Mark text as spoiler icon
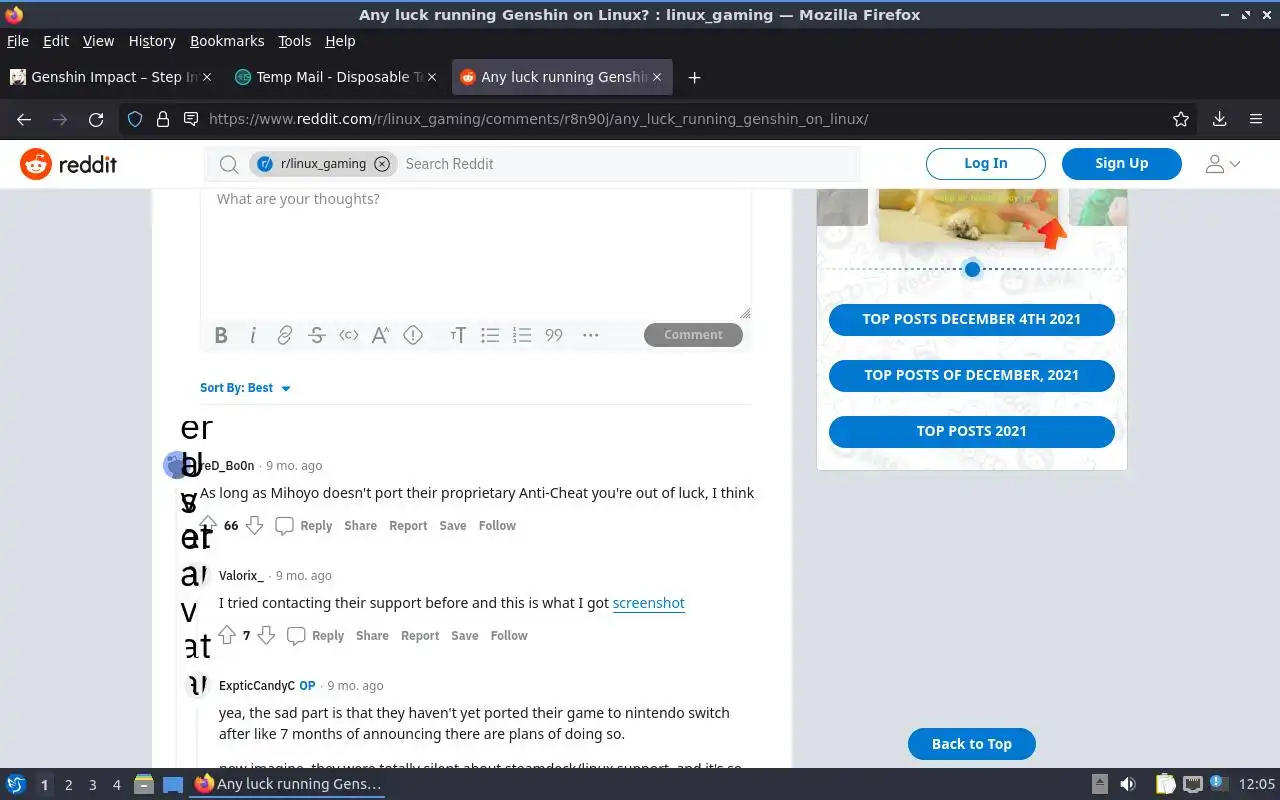Screen dimensions: 1280x800 point(413,335)
